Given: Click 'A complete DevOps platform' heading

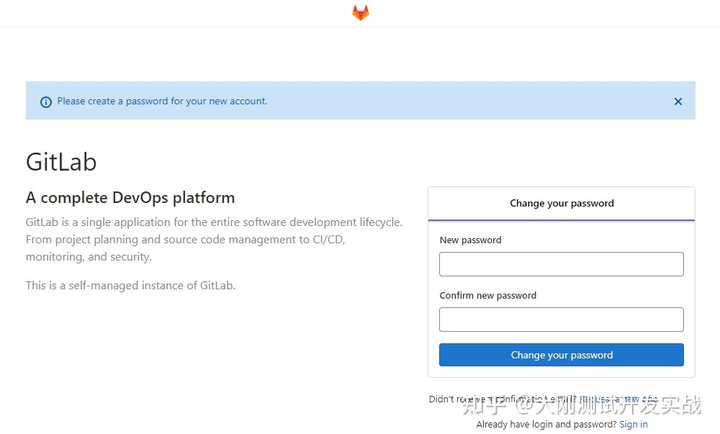Looking at the screenshot, I should pos(130,197).
